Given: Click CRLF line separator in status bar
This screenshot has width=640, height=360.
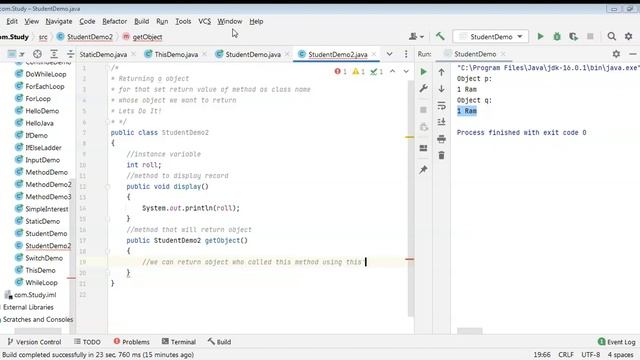Looking at the screenshot, I should tap(566, 354).
